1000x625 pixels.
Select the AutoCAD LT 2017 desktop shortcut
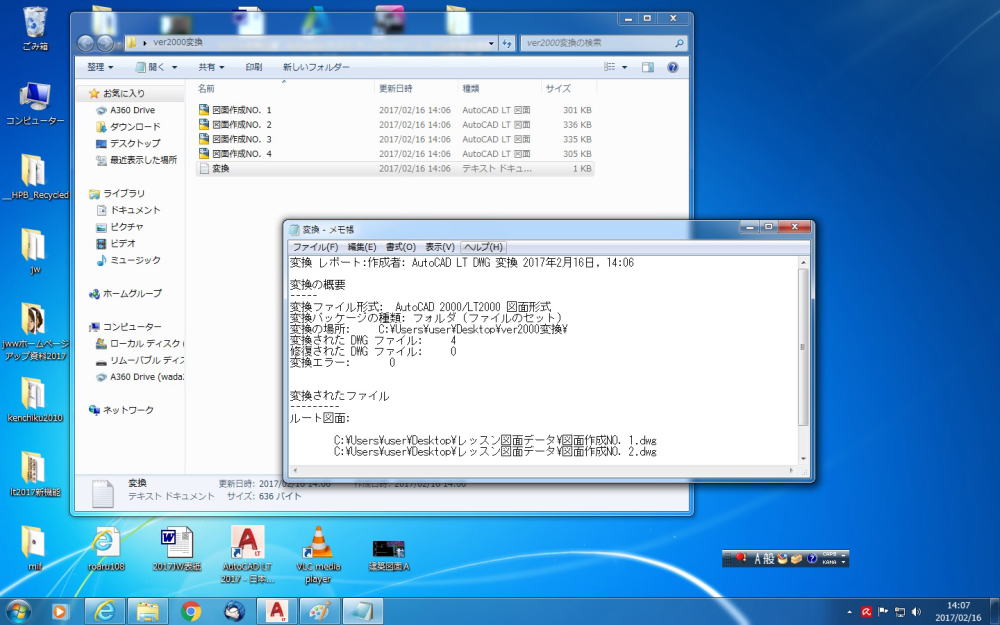pos(248,554)
